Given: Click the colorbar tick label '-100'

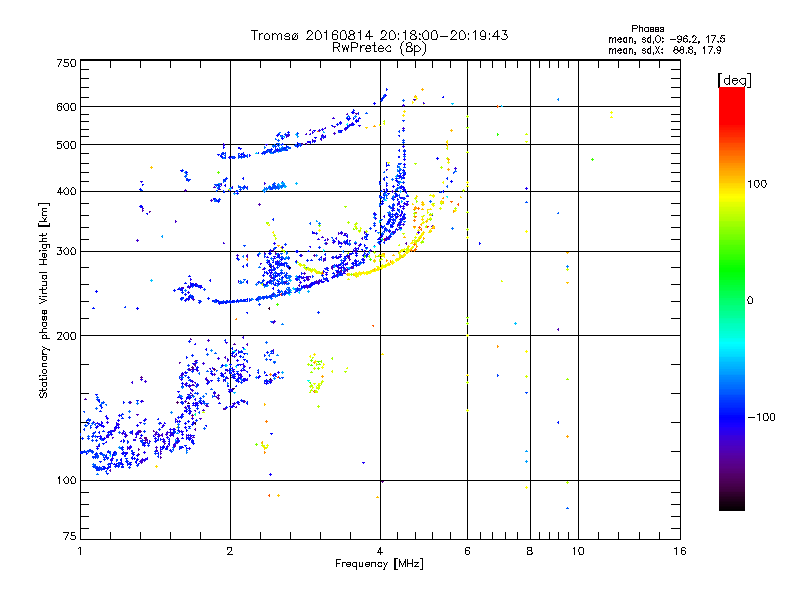Looking at the screenshot, I should click(761, 417).
